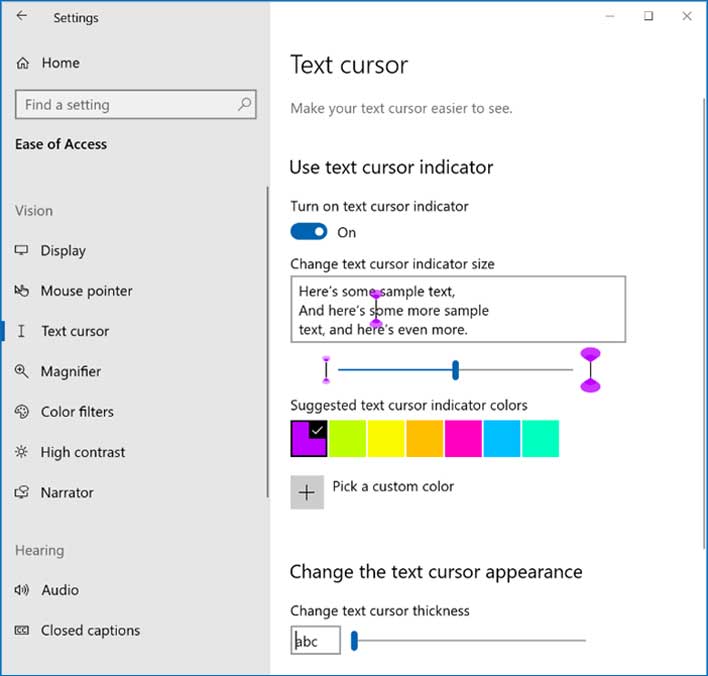Click the back arrow in Settings header
The height and width of the screenshot is (676, 708).
coord(21,16)
